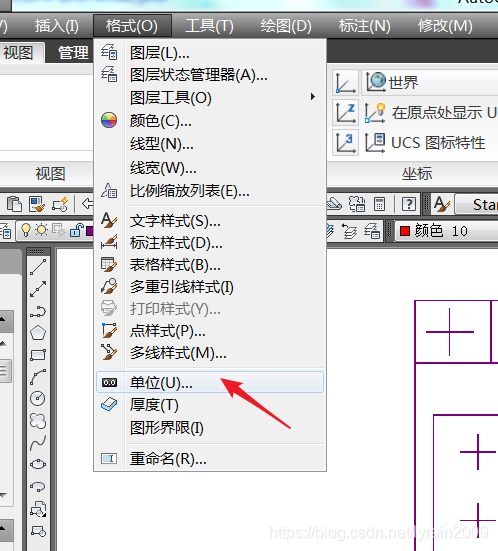498x551 pixels.
Task: Open the 绘图(D) menu
Action: coord(286,26)
